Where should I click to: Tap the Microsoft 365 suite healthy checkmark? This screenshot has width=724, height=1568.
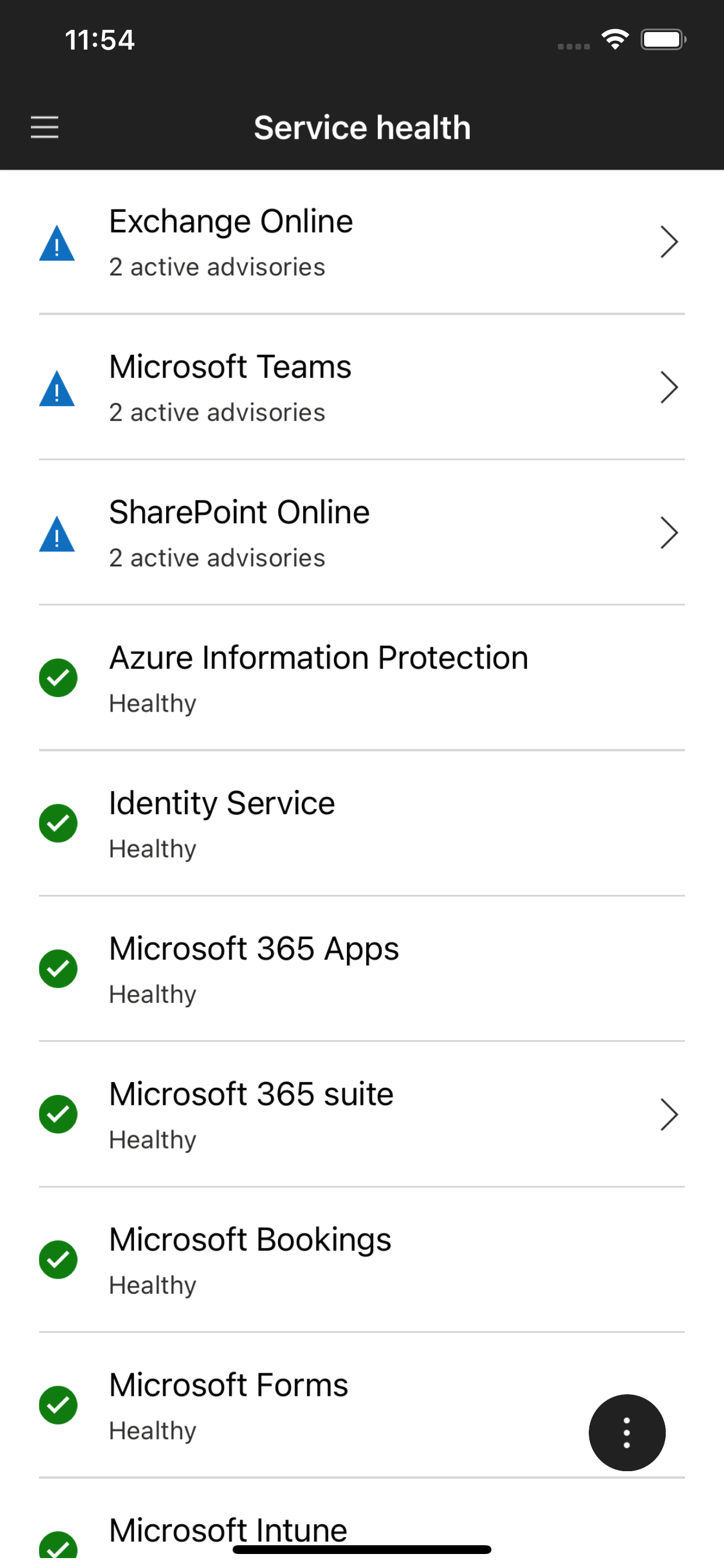[58, 1115]
